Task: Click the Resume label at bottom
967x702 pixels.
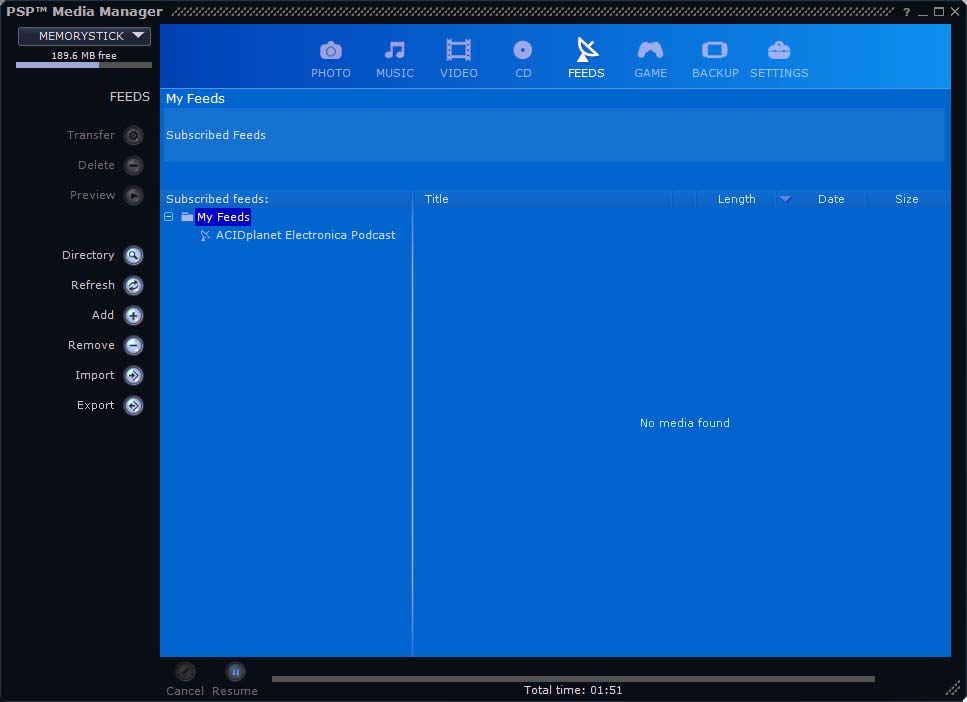Action: [x=235, y=692]
